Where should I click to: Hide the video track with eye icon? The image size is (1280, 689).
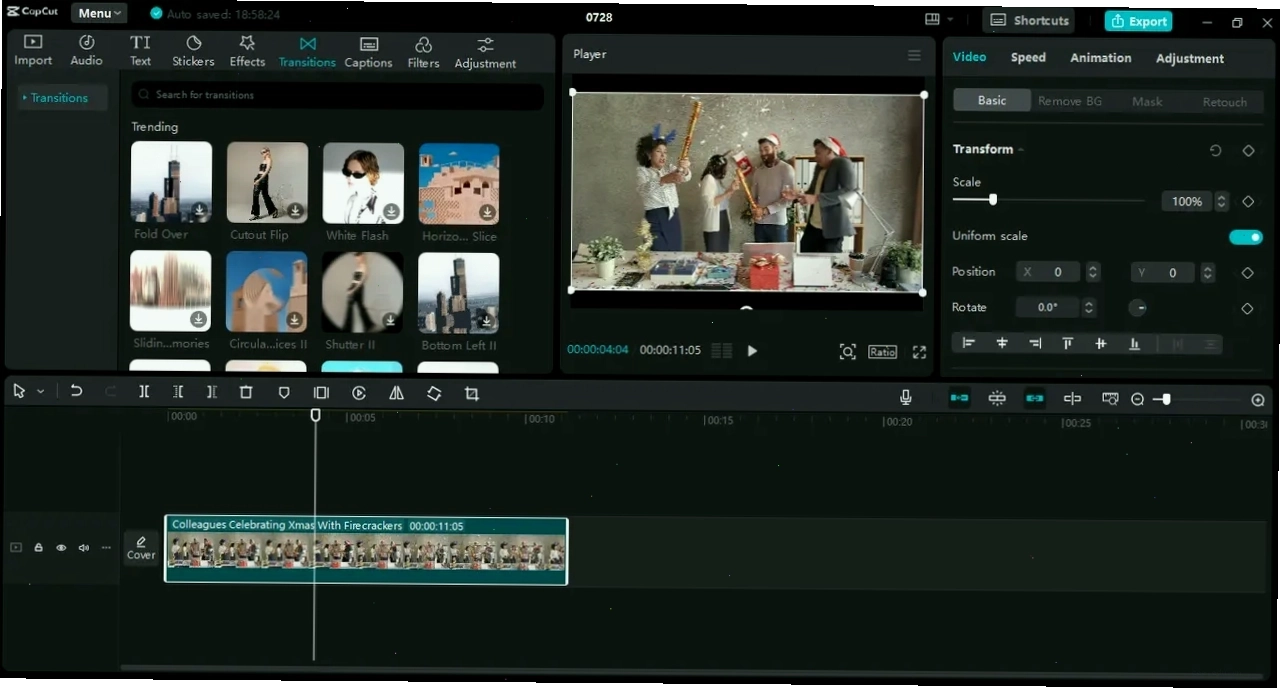(x=61, y=548)
